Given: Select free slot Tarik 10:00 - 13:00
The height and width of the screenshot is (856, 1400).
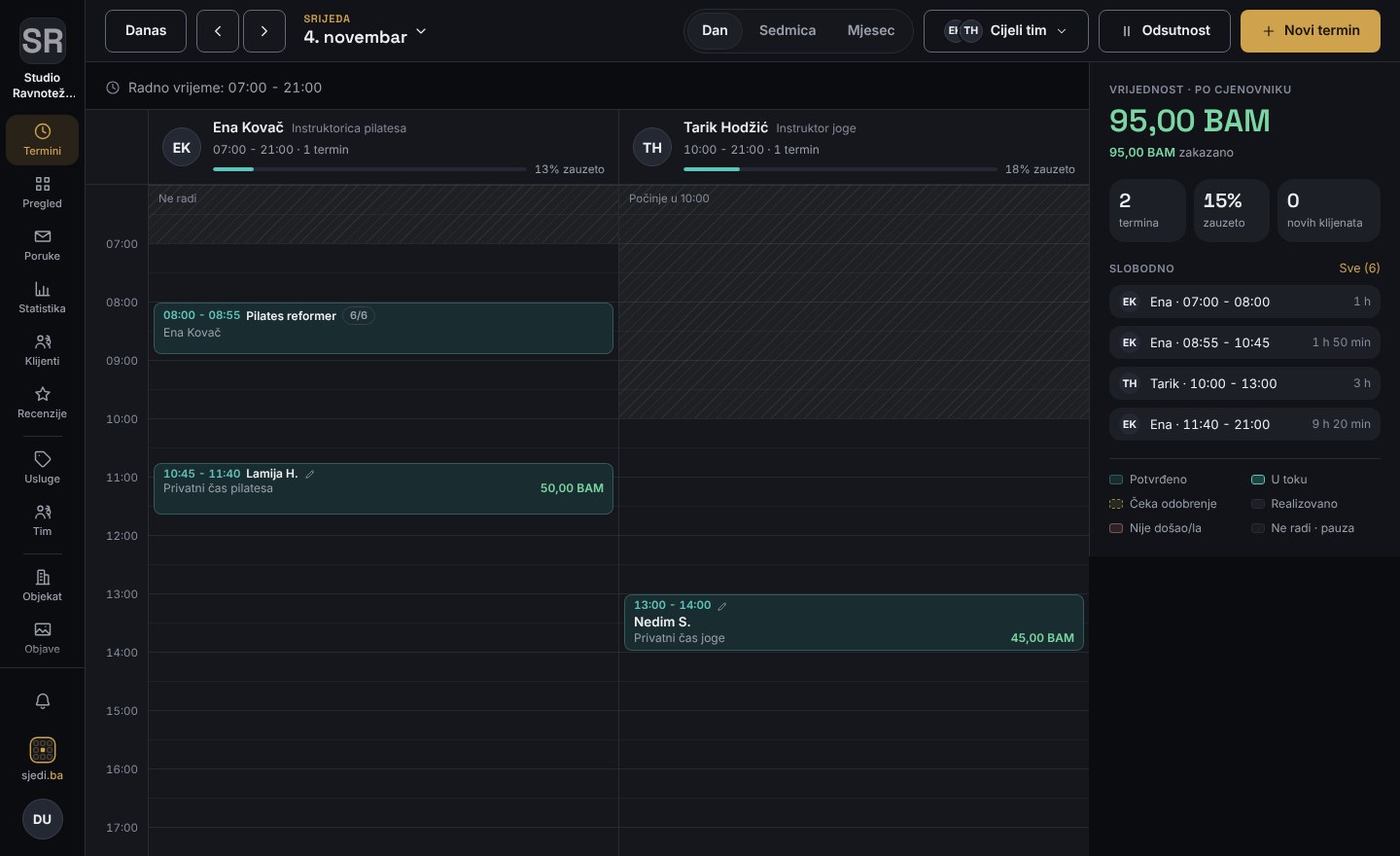Looking at the screenshot, I should click(1244, 383).
